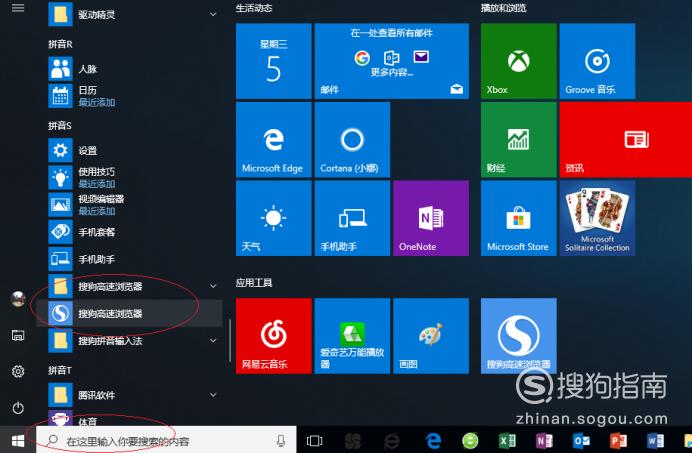The width and height of the screenshot is (692, 453).
Task: Open the 画图 paint tile
Action: tap(431, 336)
